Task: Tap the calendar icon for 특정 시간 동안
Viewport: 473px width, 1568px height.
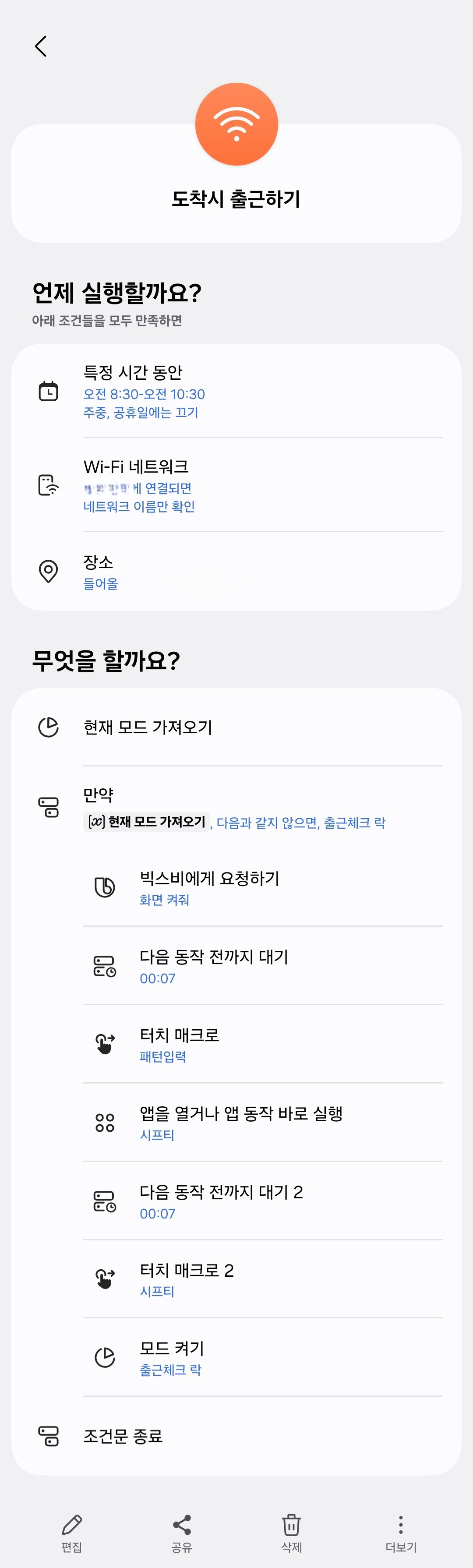Action: (48, 391)
